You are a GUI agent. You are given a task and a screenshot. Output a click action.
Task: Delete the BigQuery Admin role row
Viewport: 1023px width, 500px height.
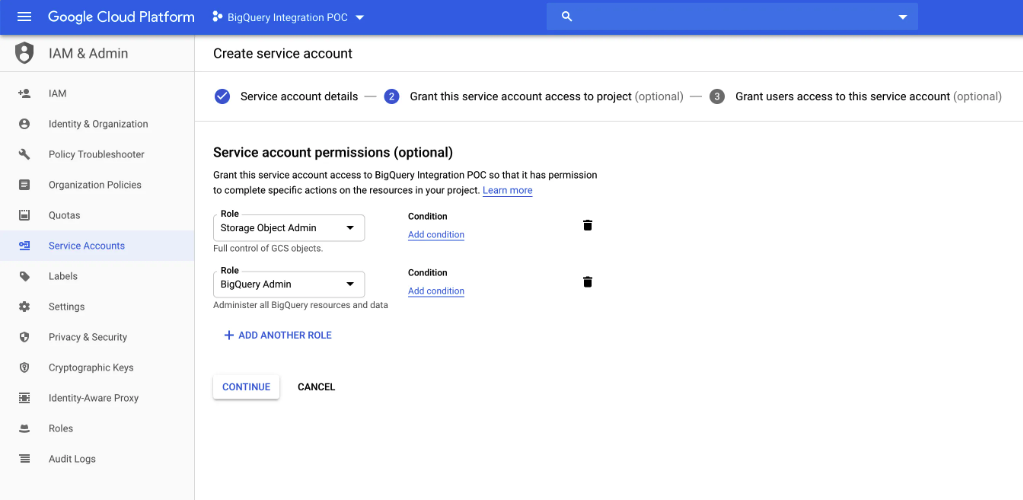588,282
